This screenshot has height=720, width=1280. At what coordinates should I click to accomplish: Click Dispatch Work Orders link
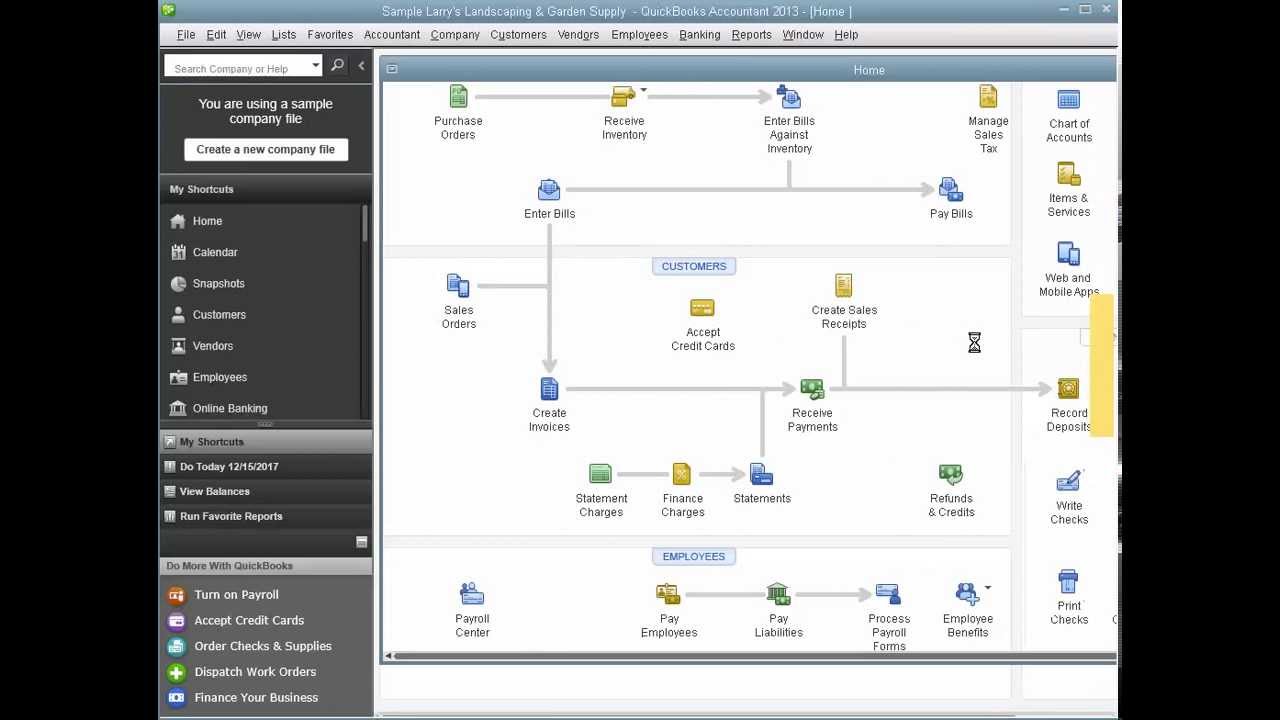point(254,672)
